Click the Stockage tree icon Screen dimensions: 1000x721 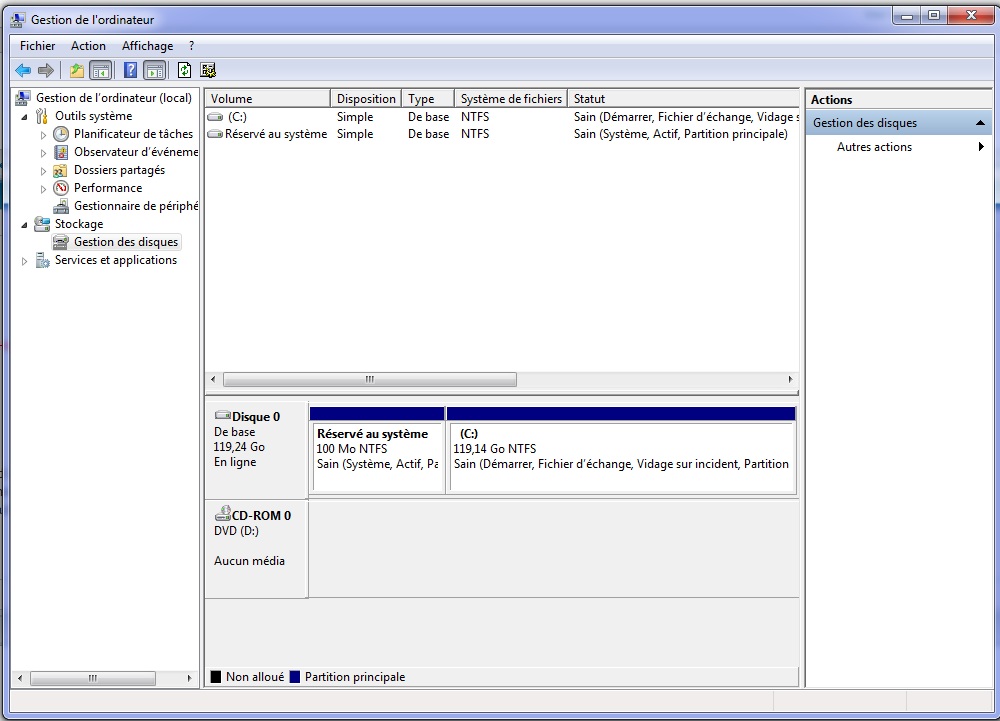pos(42,224)
